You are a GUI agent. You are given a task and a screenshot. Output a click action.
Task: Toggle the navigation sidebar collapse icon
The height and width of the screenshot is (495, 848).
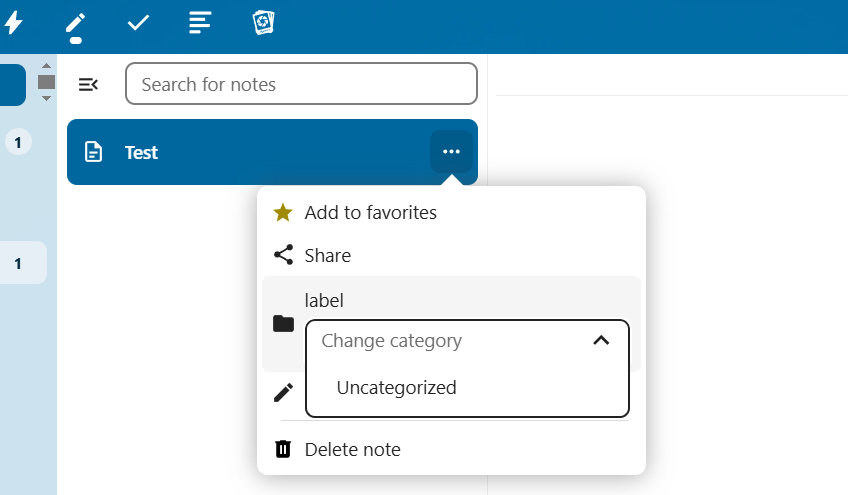[88, 84]
